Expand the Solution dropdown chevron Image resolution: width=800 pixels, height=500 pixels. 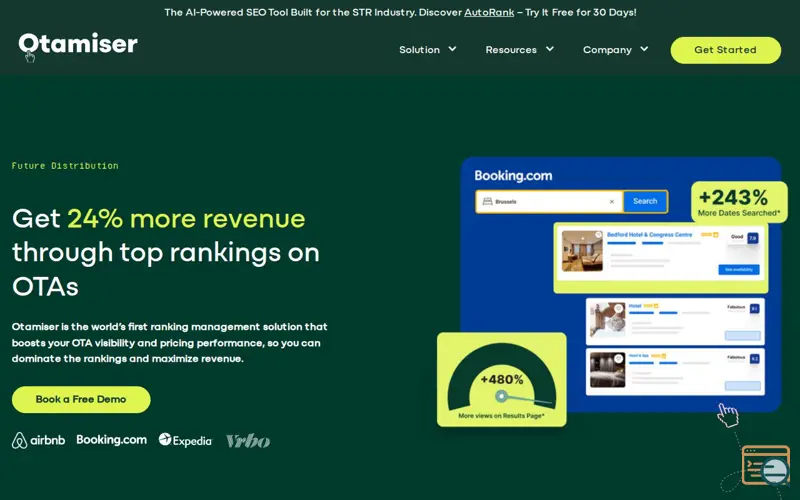click(452, 49)
